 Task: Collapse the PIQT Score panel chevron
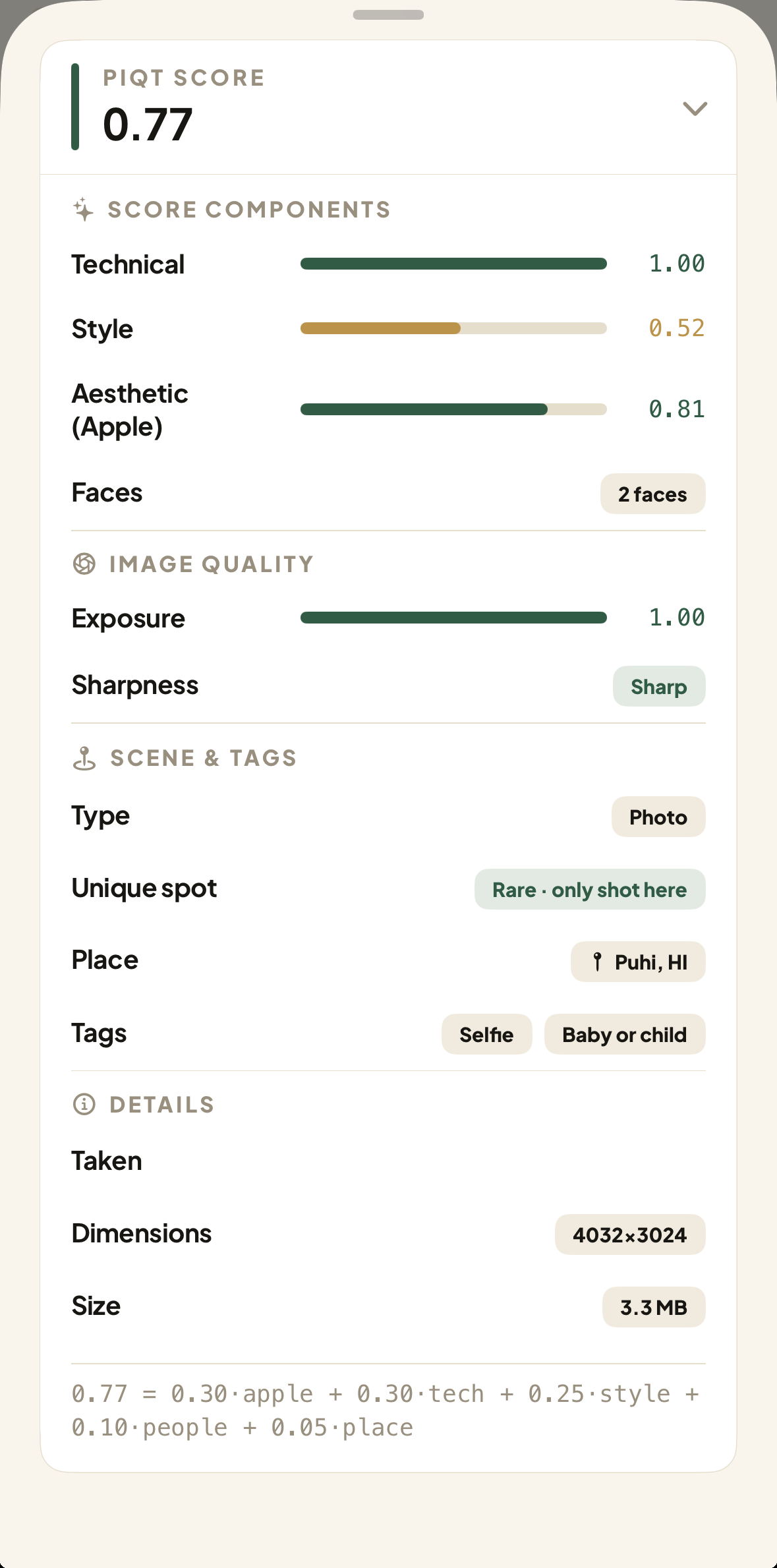(x=695, y=108)
